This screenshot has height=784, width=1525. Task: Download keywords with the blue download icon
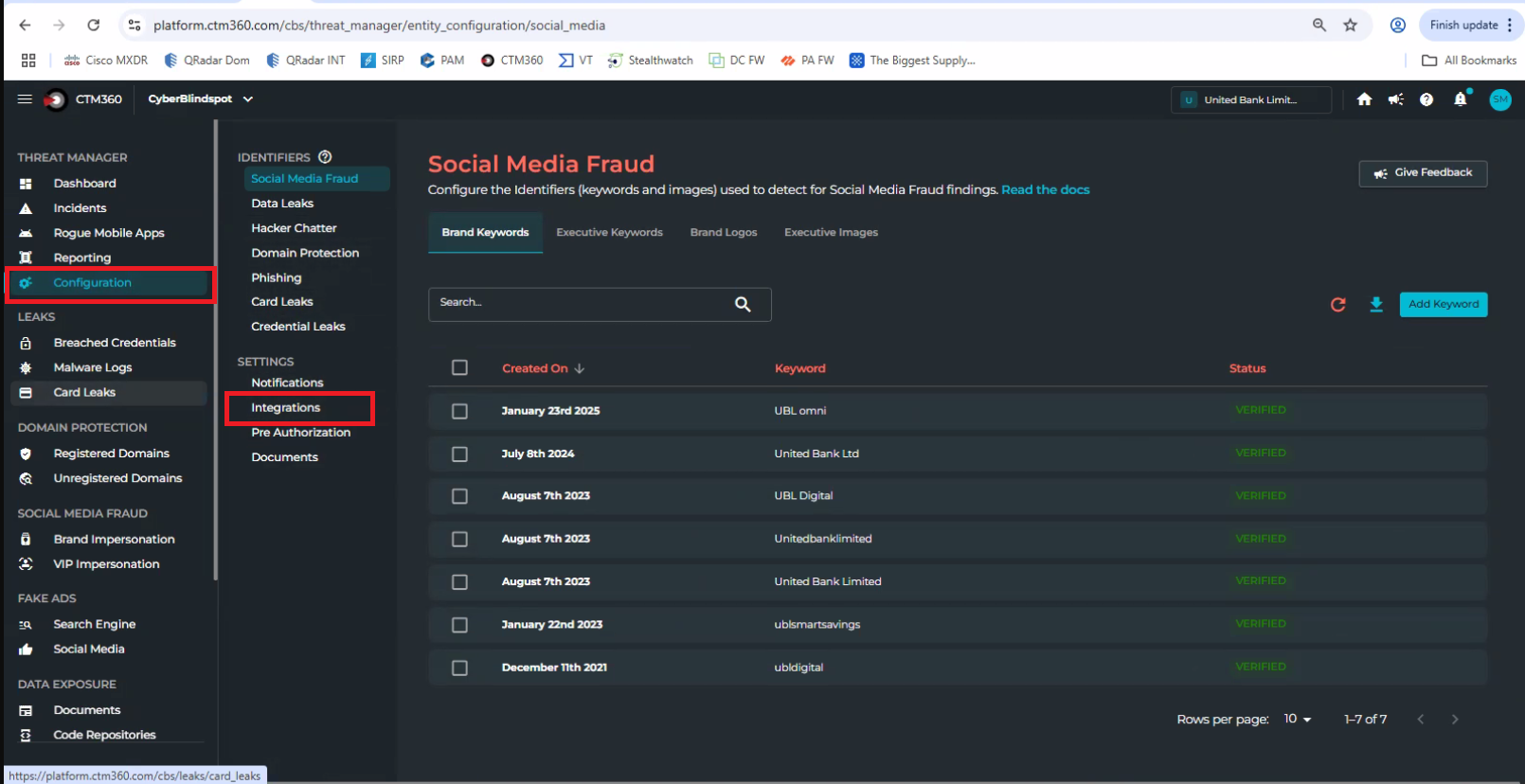[1376, 304]
